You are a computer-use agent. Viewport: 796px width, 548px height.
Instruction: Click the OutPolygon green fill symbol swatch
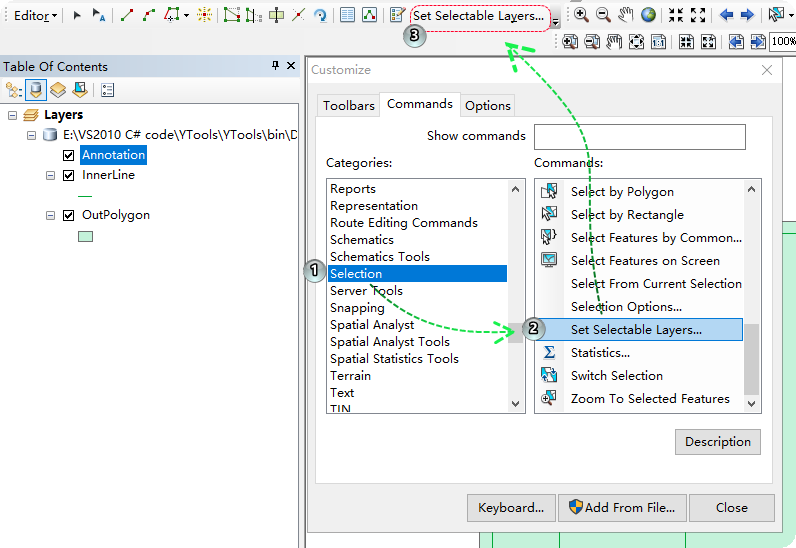point(85,237)
